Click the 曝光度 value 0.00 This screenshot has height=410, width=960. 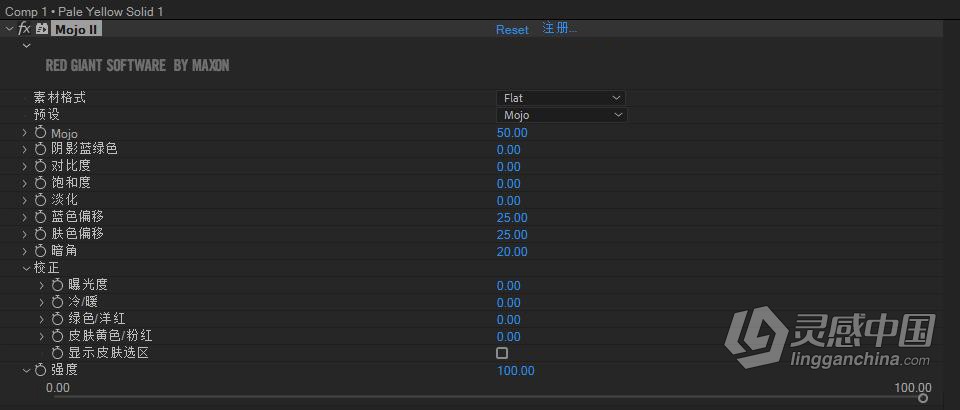pos(508,286)
